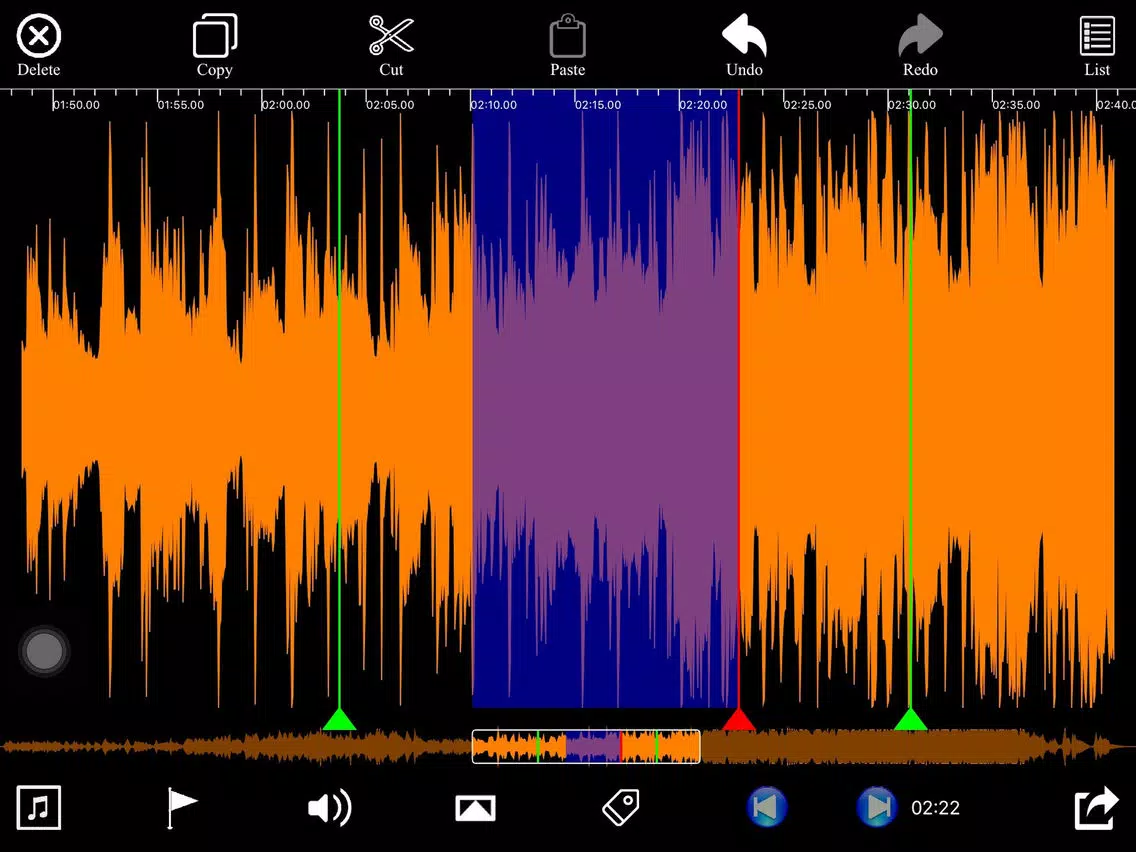Click the 02:35.00 ruler label
This screenshot has height=852, width=1136.
click(x=1016, y=105)
